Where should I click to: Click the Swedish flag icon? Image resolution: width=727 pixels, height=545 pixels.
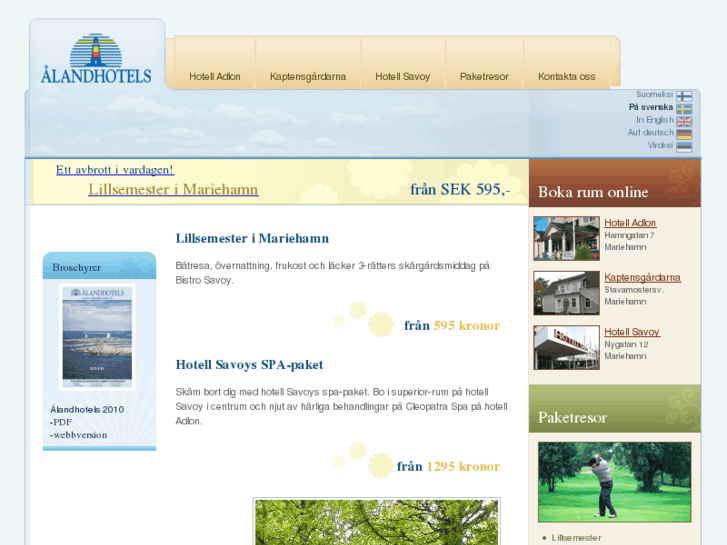[684, 109]
